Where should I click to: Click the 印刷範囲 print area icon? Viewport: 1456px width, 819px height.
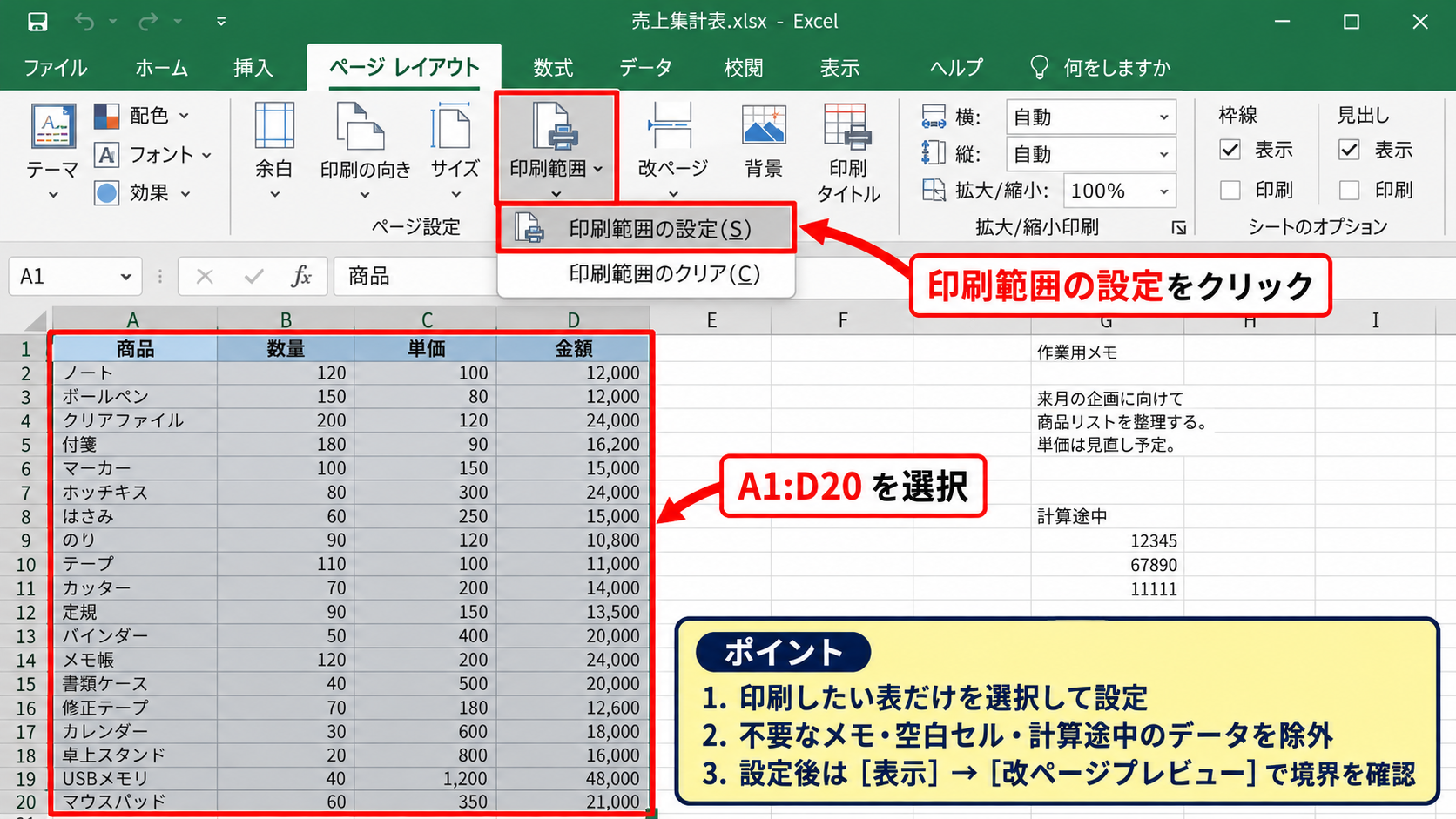click(x=556, y=125)
